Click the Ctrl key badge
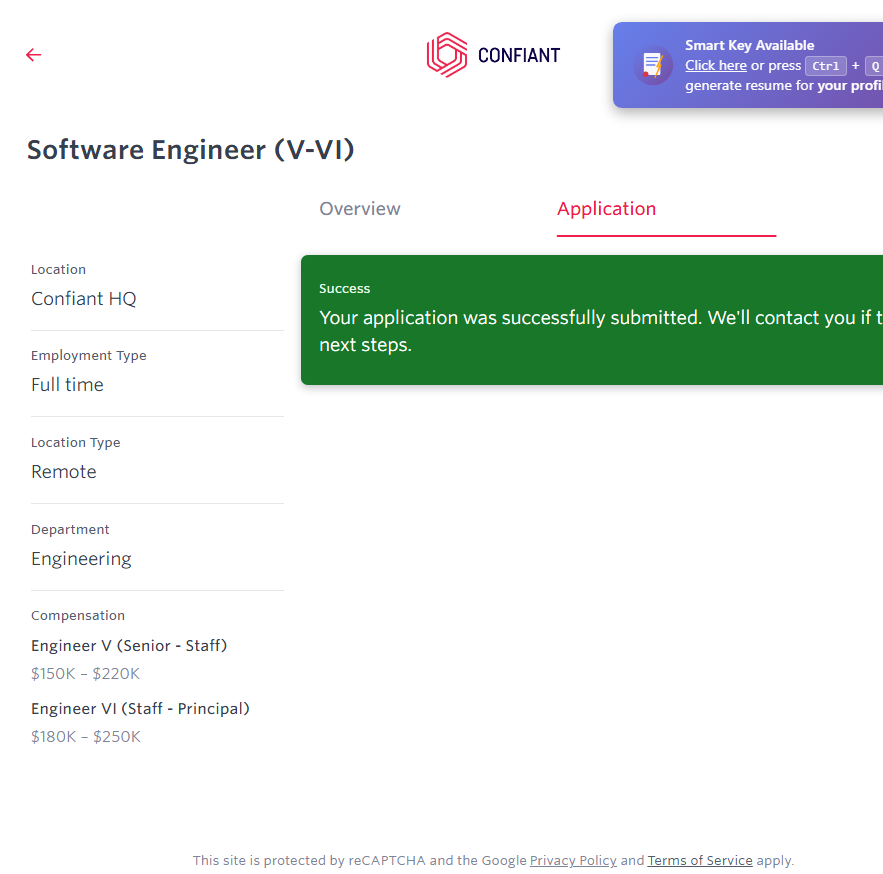The image size is (883, 874). tap(826, 66)
